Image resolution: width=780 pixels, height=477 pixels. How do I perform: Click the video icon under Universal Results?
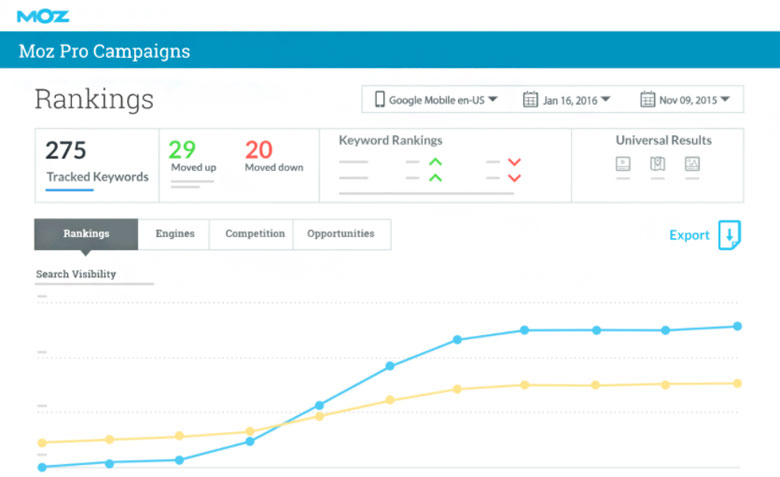tap(623, 164)
